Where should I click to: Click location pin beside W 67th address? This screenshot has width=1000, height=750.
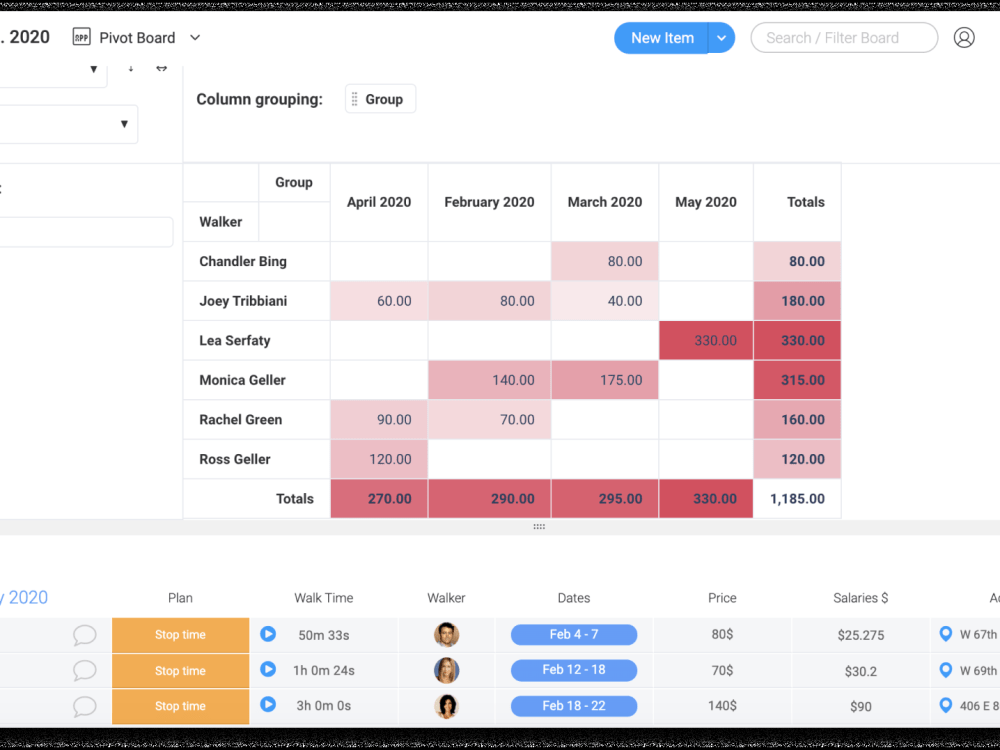(946, 634)
